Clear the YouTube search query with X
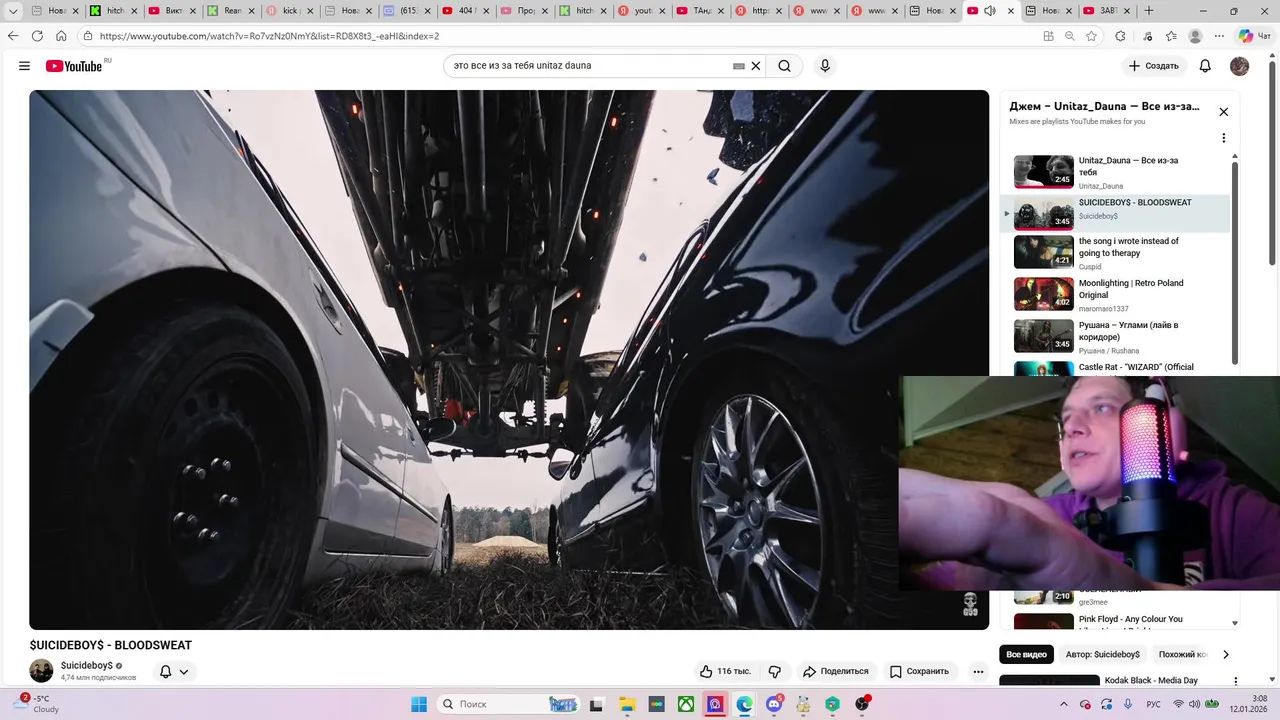Screen dimensions: 1280x720 pyautogui.click(x=756, y=66)
